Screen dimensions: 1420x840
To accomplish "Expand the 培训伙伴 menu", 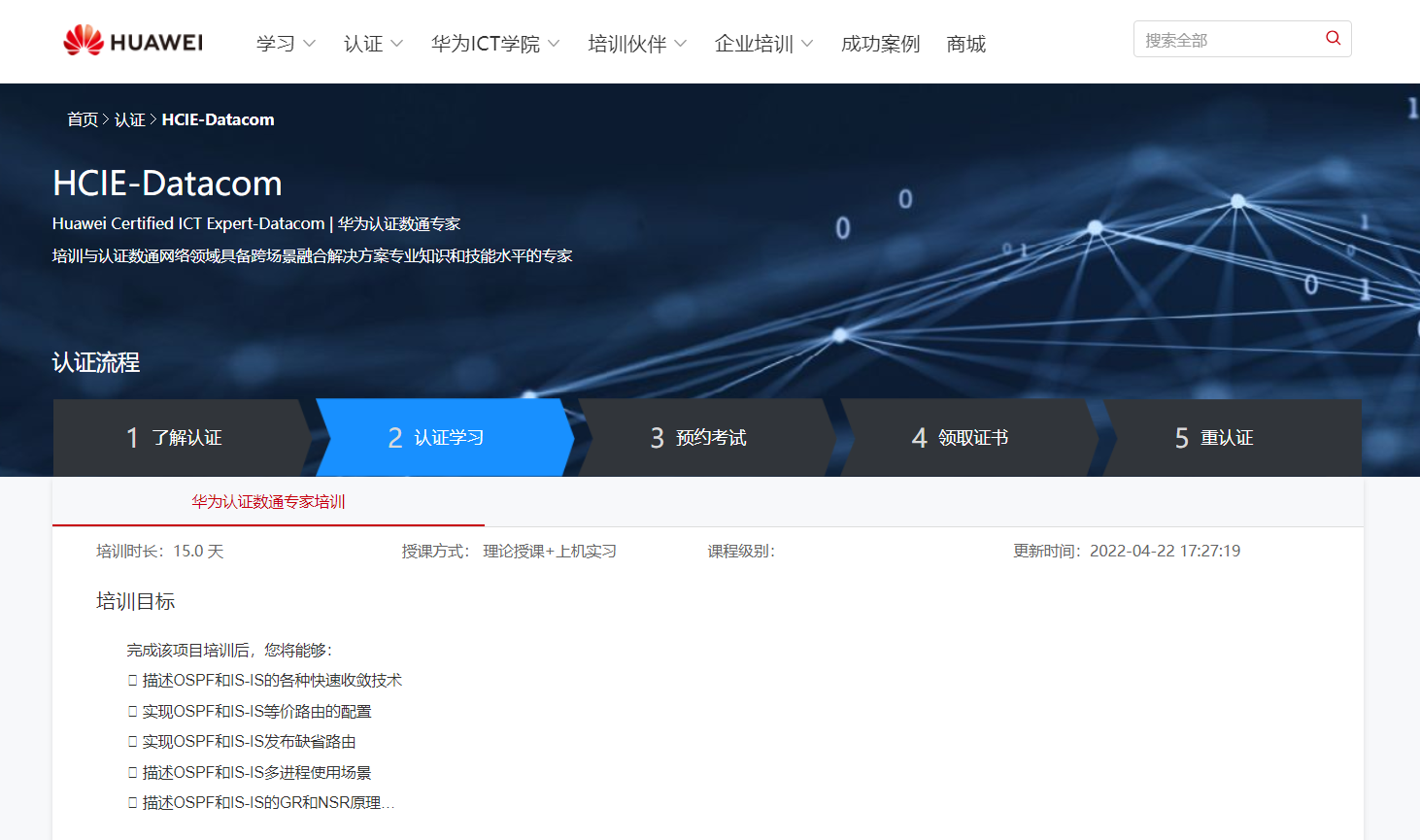I will click(637, 44).
